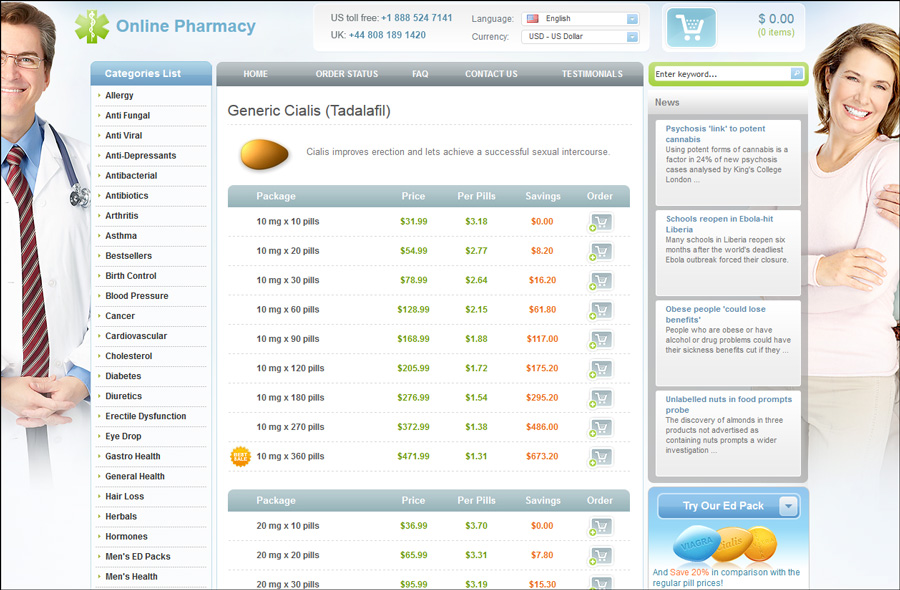Screen dimensions: 900x590
Task: Add 10 mg x 270 pills to cart
Action: click(601, 427)
